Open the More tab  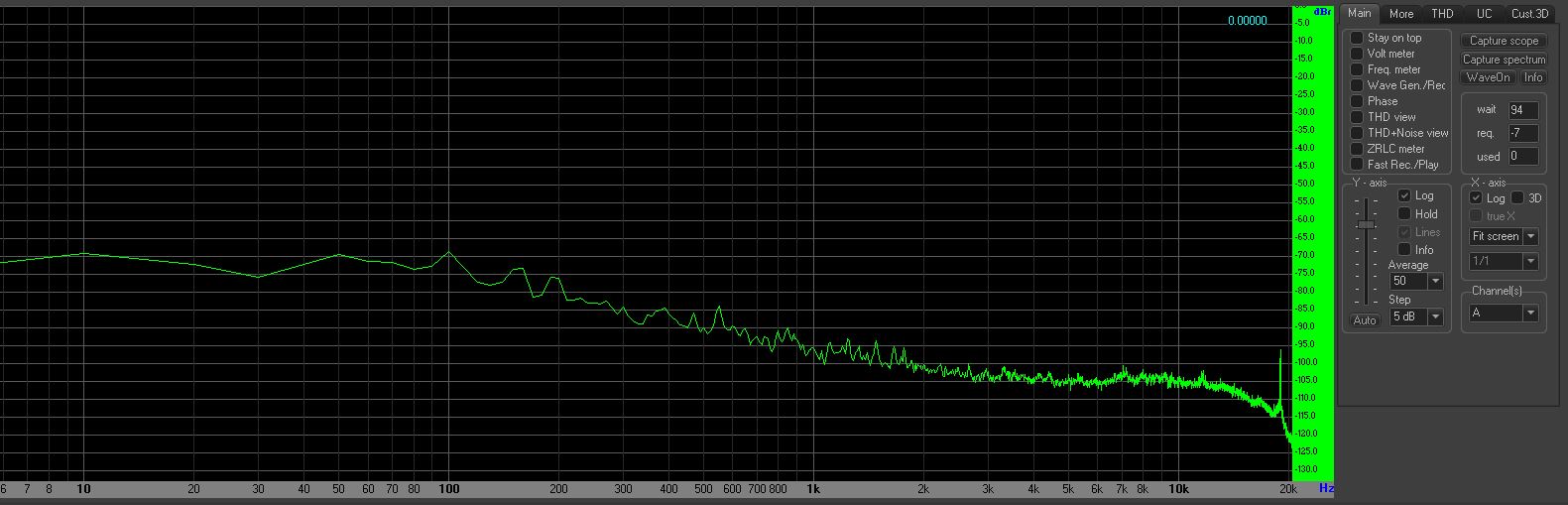tap(1401, 14)
